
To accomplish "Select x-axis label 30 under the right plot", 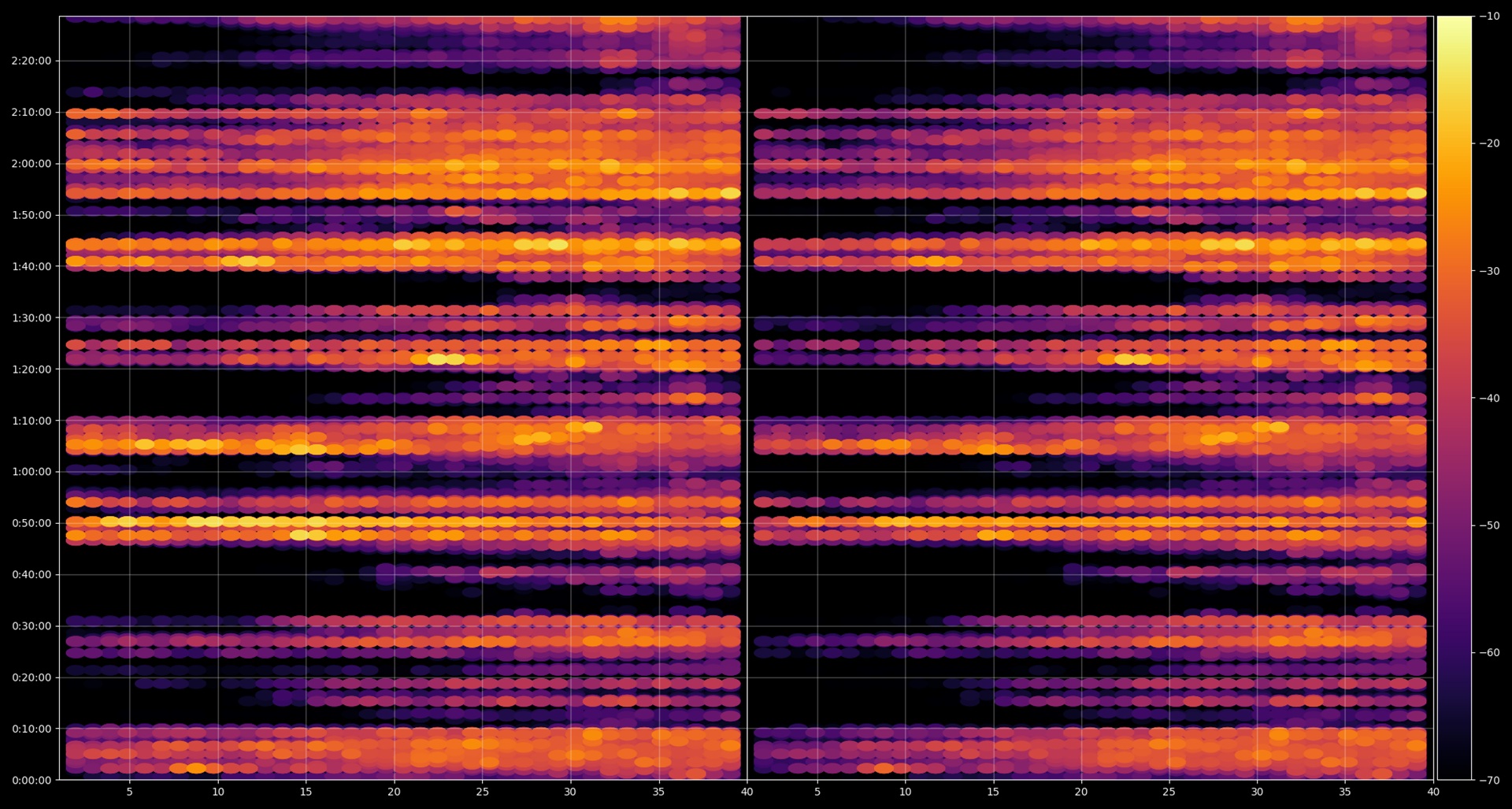I will 1258,792.
